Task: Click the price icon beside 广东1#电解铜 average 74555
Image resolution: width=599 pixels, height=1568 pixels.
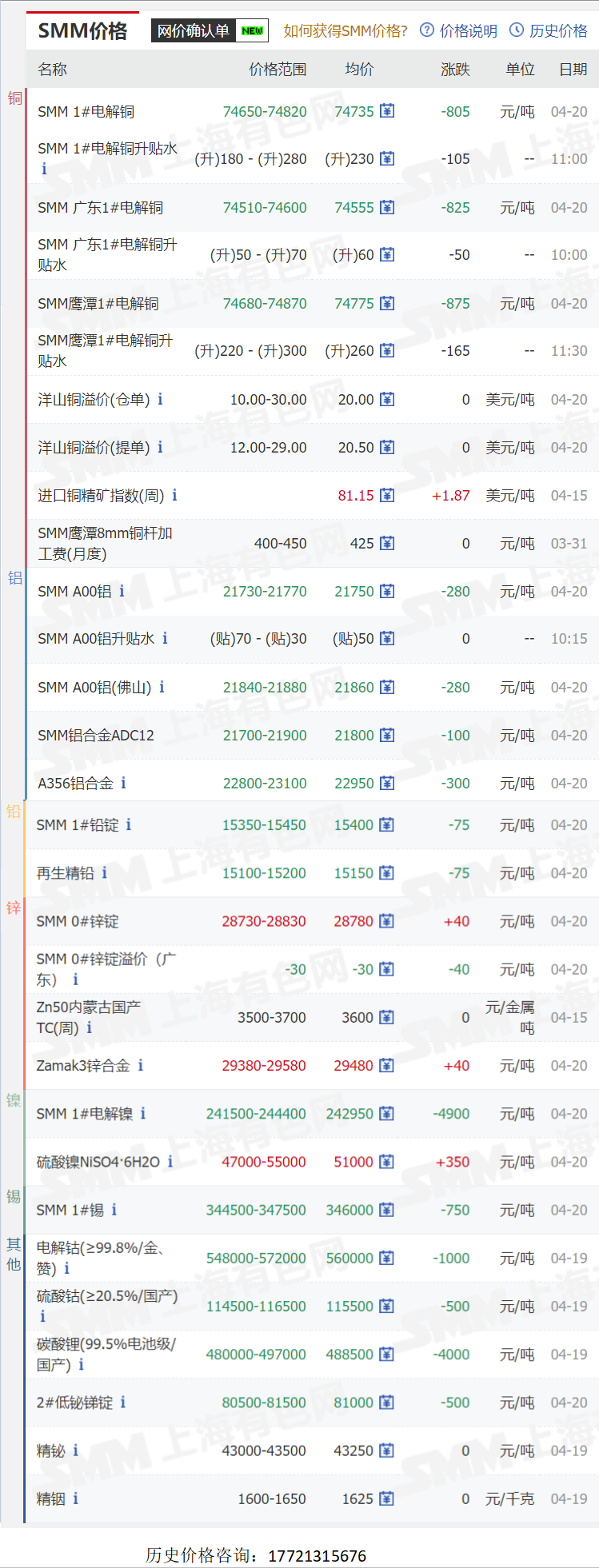Action: (387, 207)
